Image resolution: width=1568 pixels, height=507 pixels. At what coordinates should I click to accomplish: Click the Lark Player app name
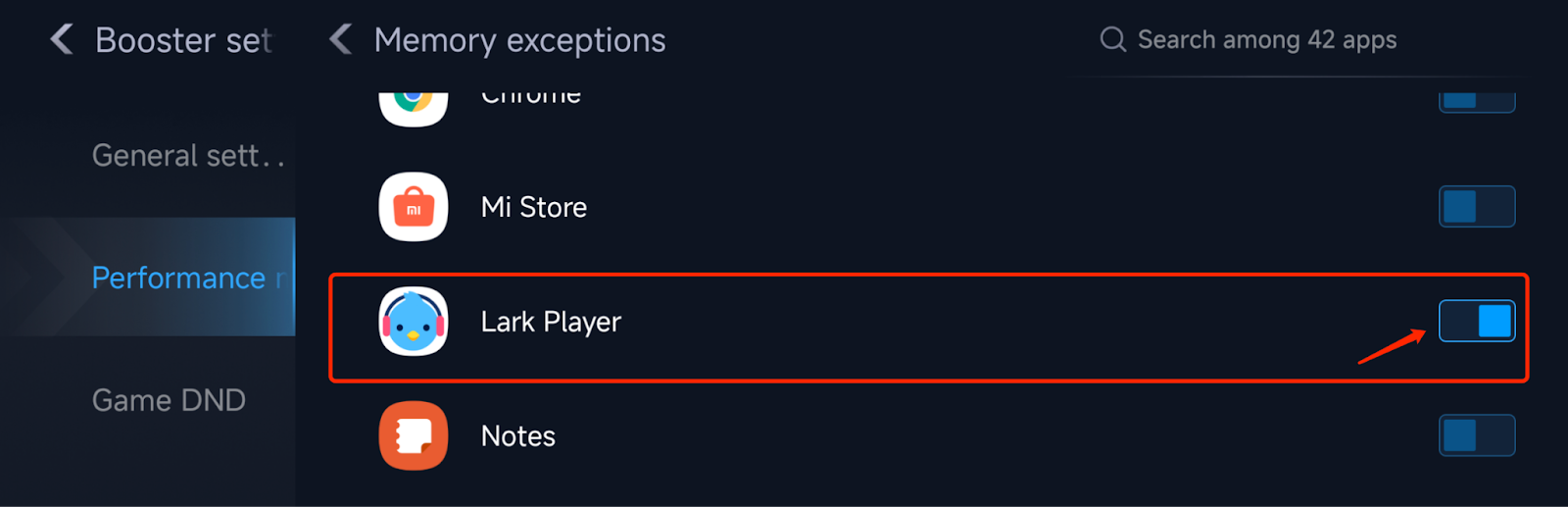tap(551, 322)
